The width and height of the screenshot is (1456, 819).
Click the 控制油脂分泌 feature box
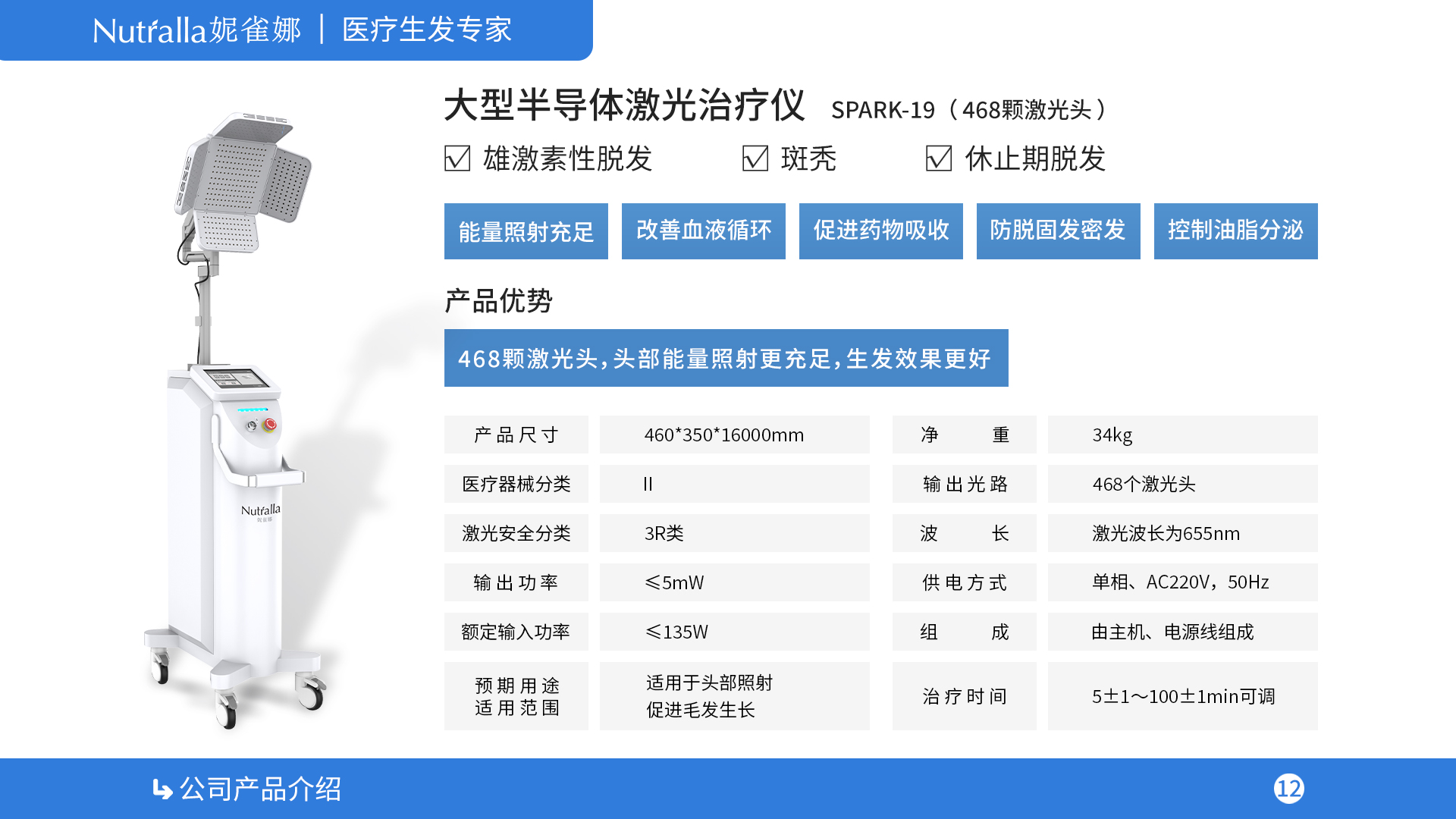(x=1236, y=231)
